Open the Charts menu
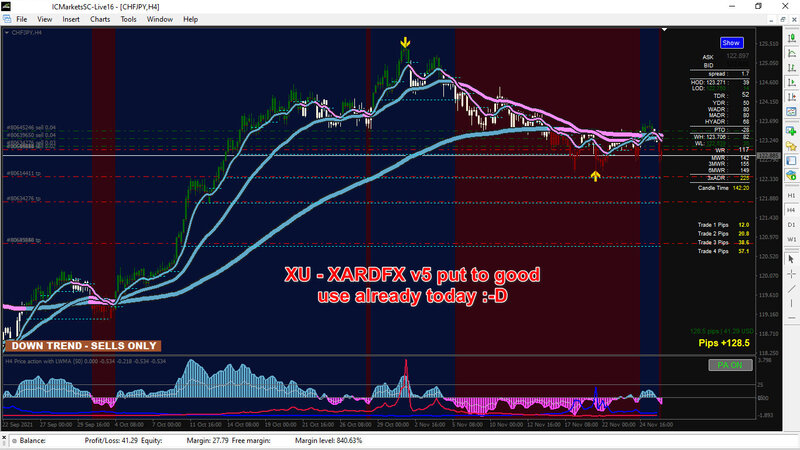800x450 pixels. [100, 19]
